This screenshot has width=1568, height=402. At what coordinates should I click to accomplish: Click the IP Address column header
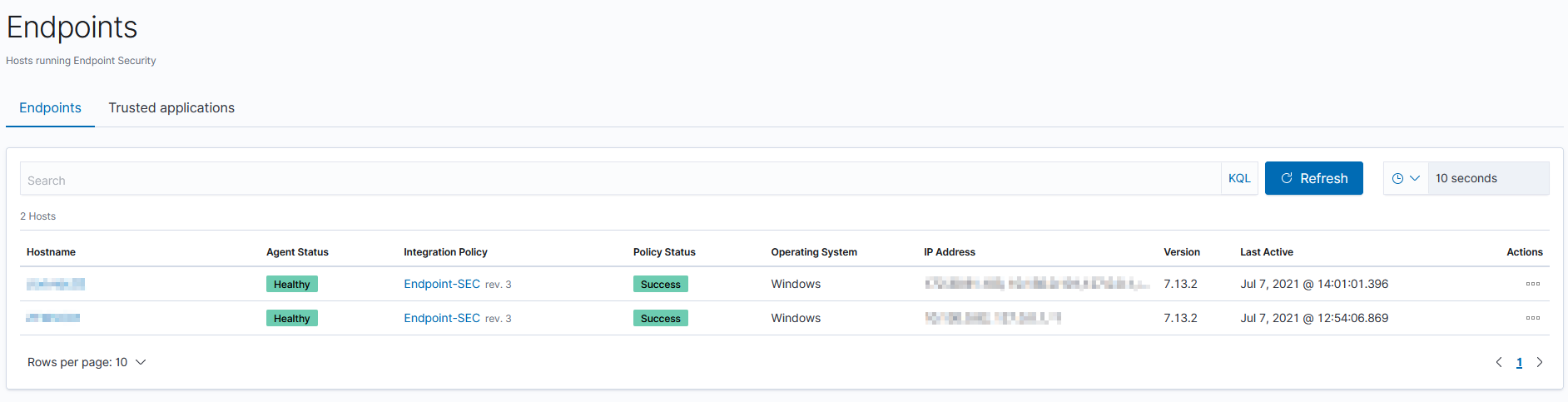point(950,252)
